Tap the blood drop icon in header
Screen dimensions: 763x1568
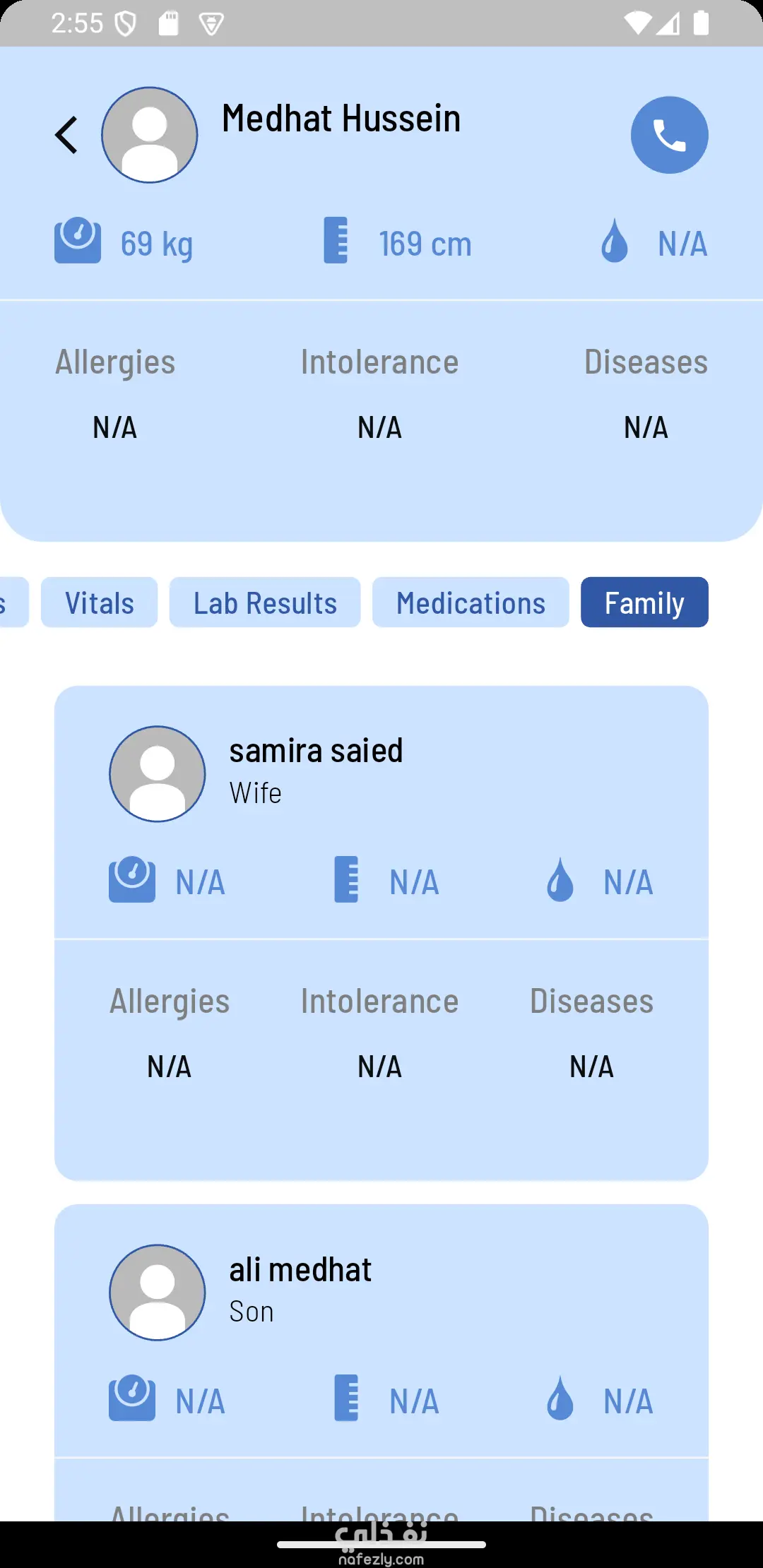(x=614, y=241)
